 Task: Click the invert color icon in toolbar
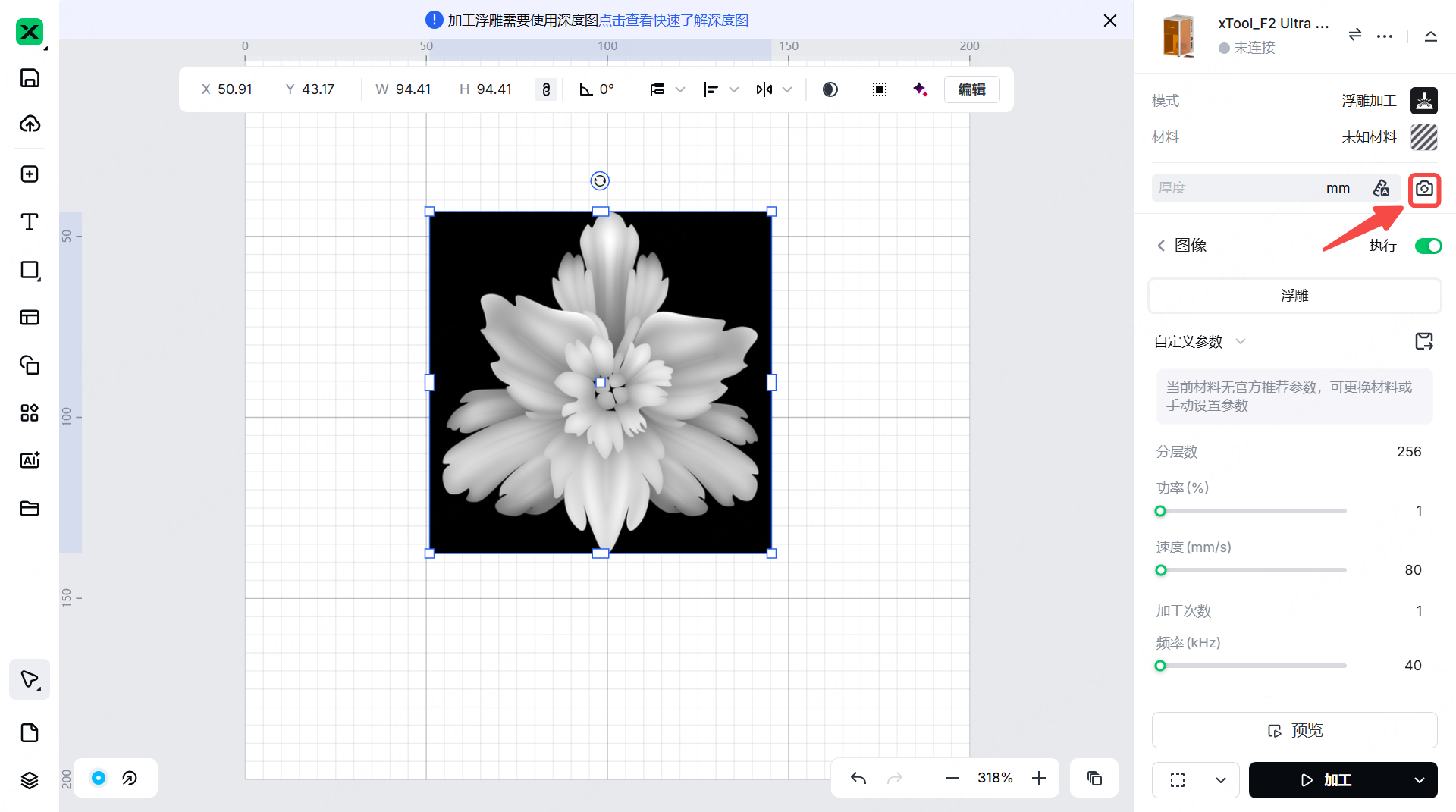pyautogui.click(x=830, y=89)
